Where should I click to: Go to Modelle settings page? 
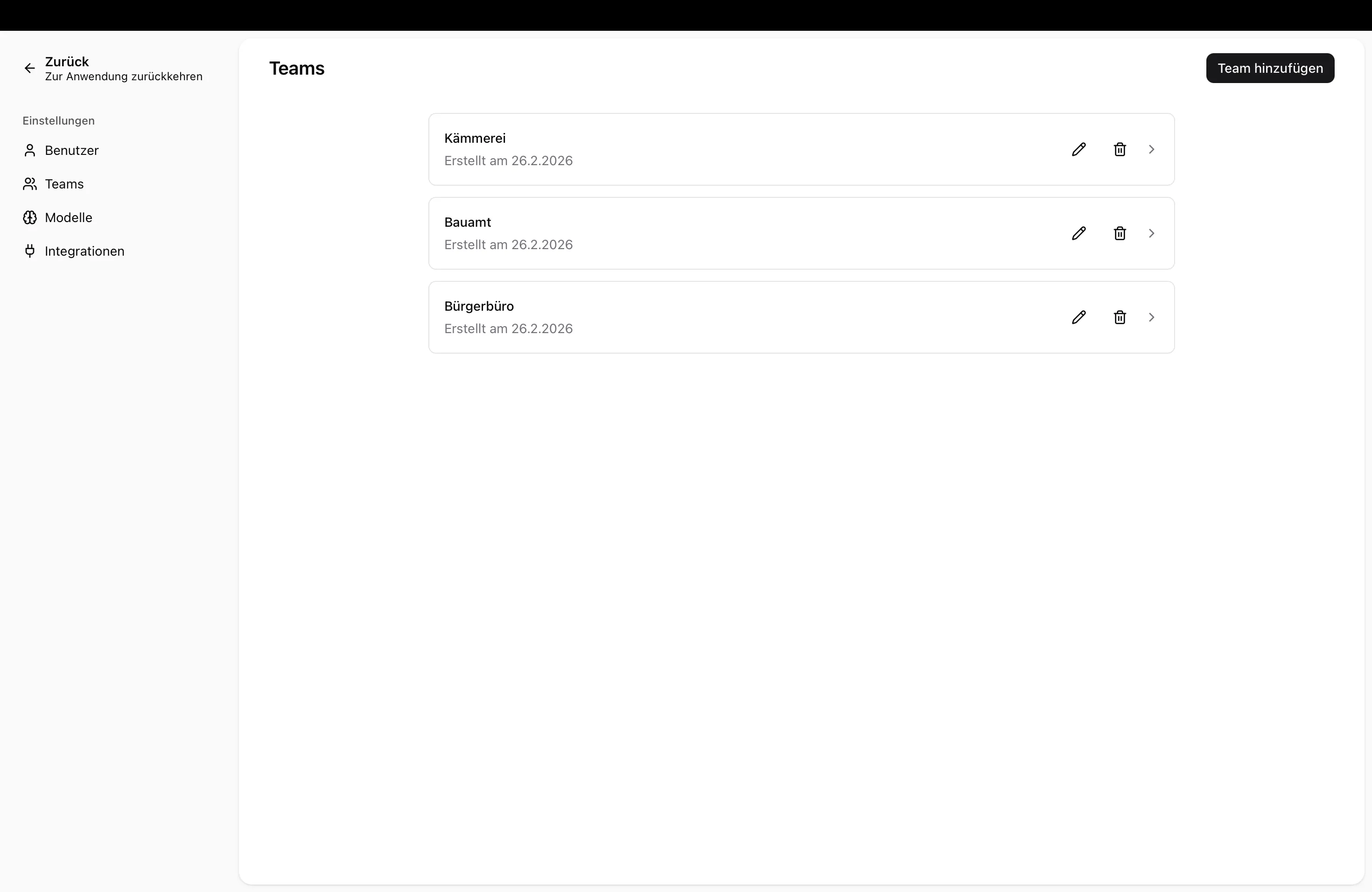point(69,218)
